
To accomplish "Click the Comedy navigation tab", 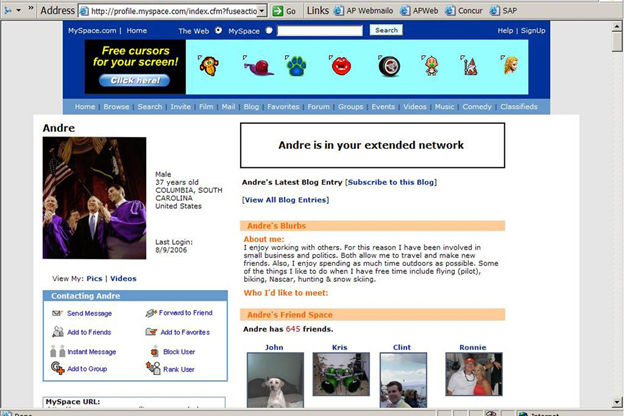I will pos(477,107).
